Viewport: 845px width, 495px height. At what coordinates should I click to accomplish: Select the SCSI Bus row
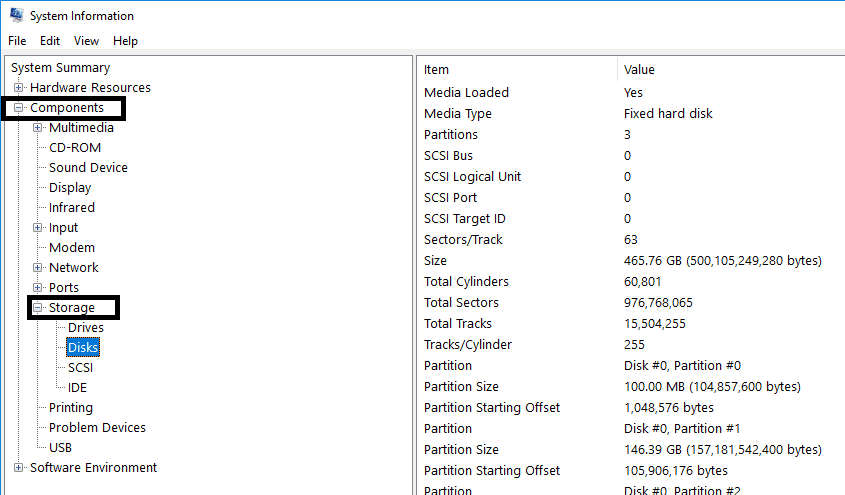(631, 156)
